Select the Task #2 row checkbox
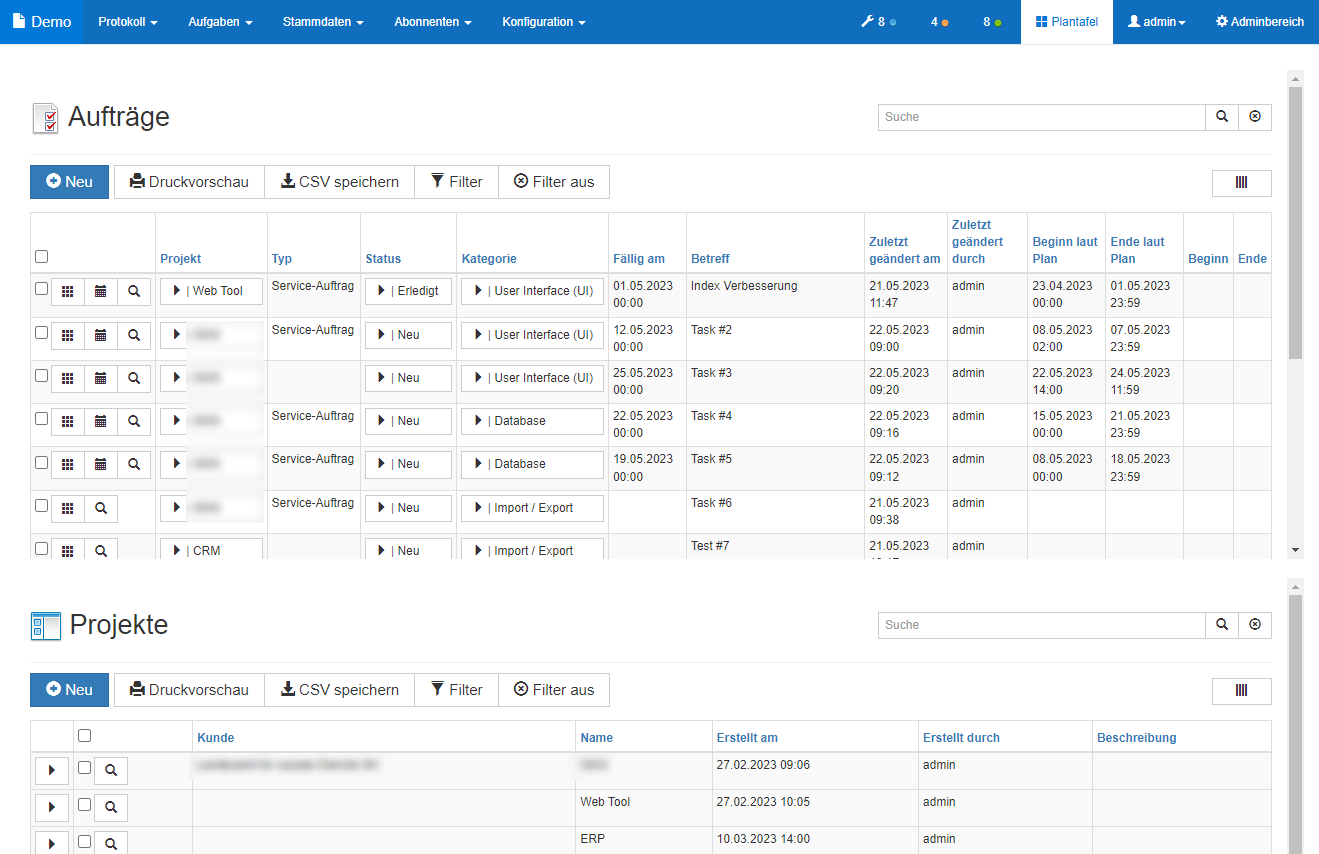Screen dimensions: 1319x854 (x=41, y=332)
